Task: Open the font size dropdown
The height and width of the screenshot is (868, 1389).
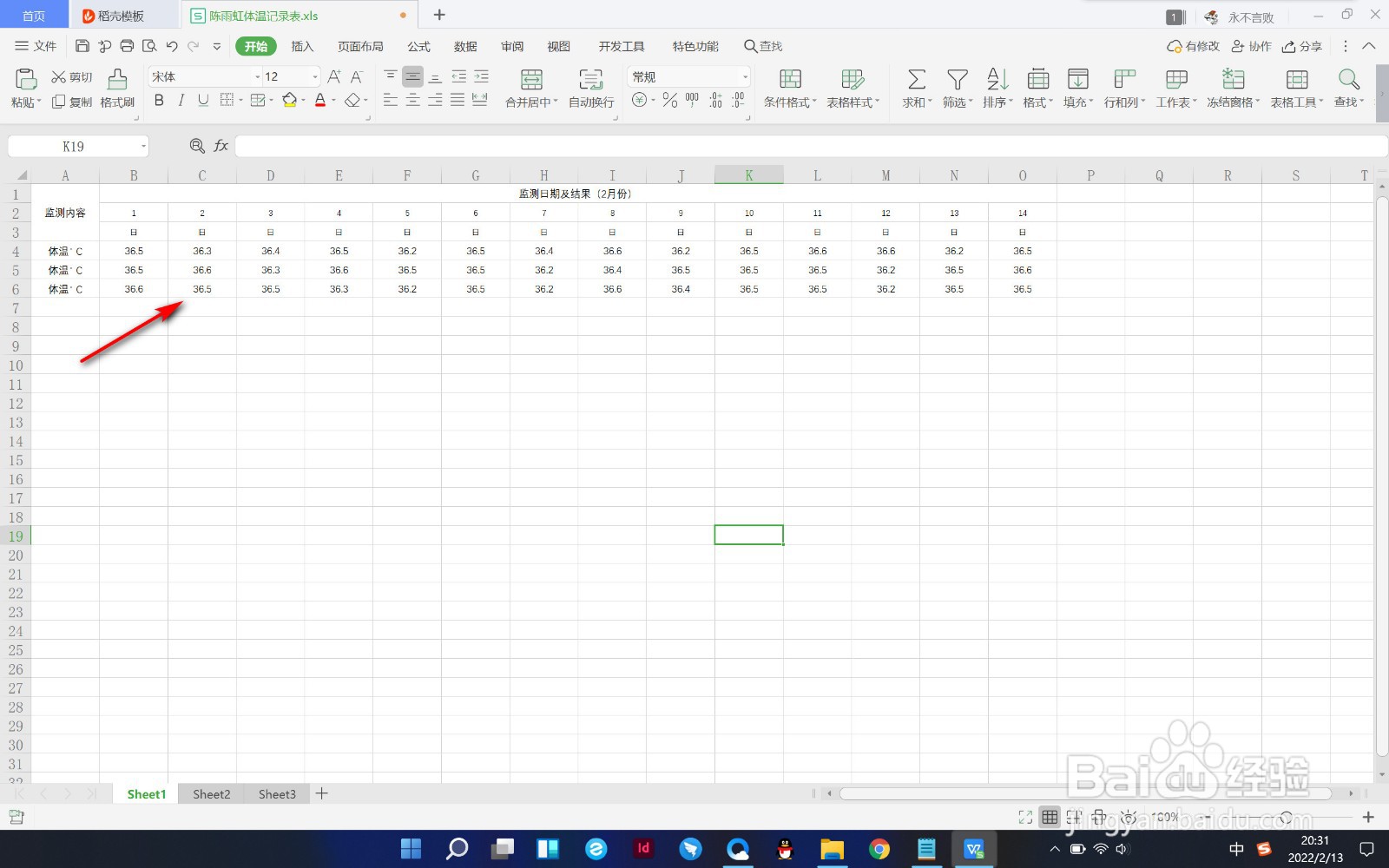Action: click(x=314, y=76)
